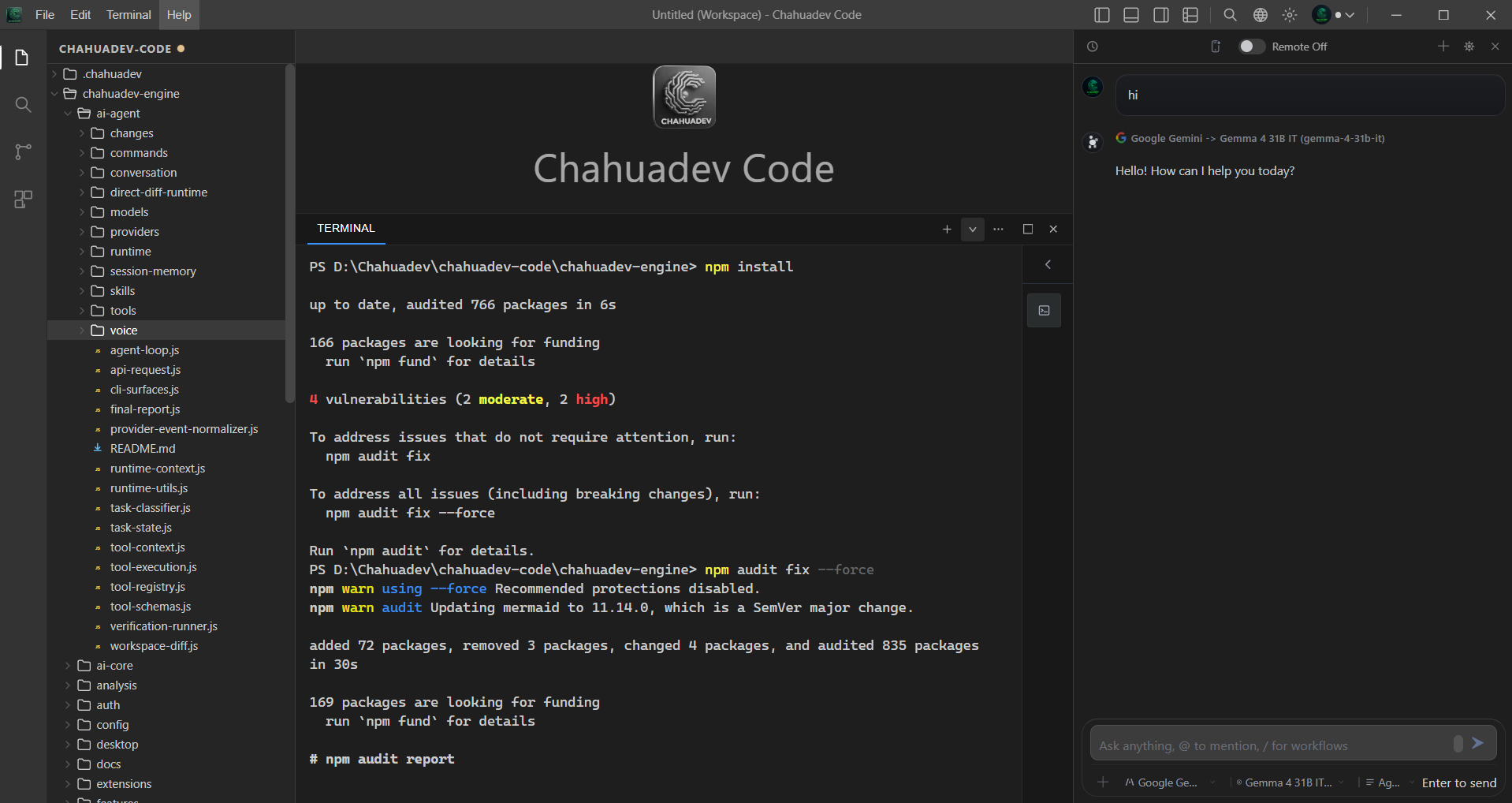Click the Chahuadev Code logo image
Screen dimensions: 1512x803
click(x=684, y=97)
